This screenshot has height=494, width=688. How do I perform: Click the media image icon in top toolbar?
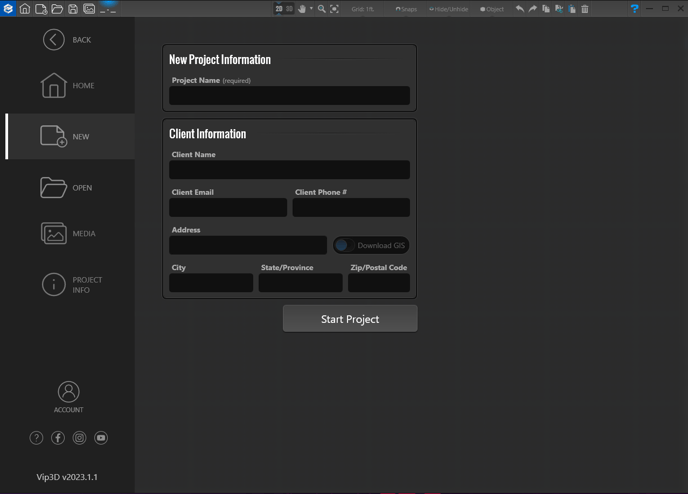point(89,9)
